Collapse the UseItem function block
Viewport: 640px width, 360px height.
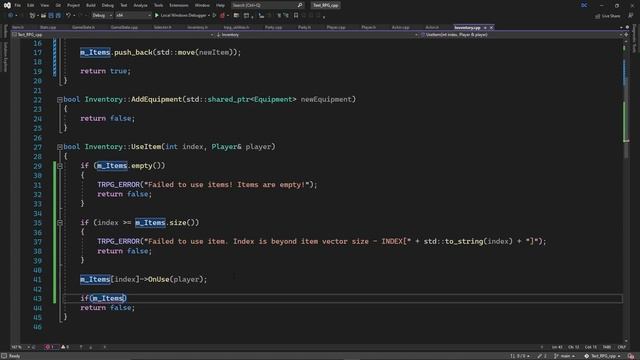60,147
